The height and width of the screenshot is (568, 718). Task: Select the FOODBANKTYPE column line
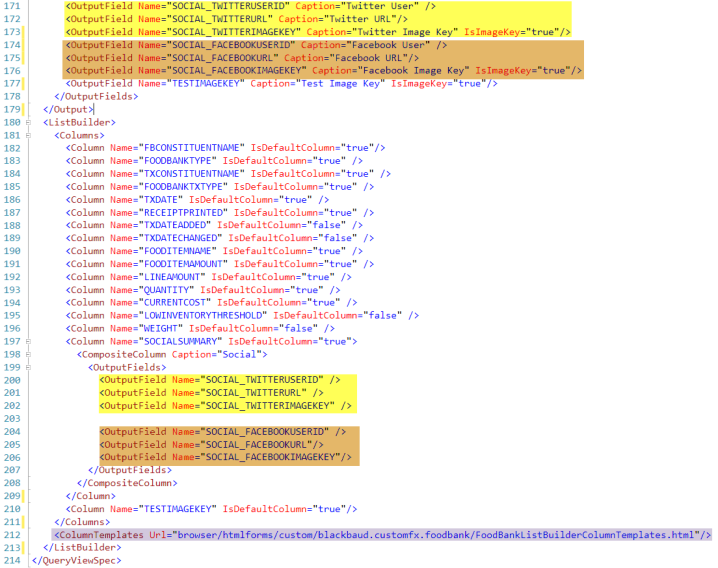pyautogui.click(x=214, y=161)
